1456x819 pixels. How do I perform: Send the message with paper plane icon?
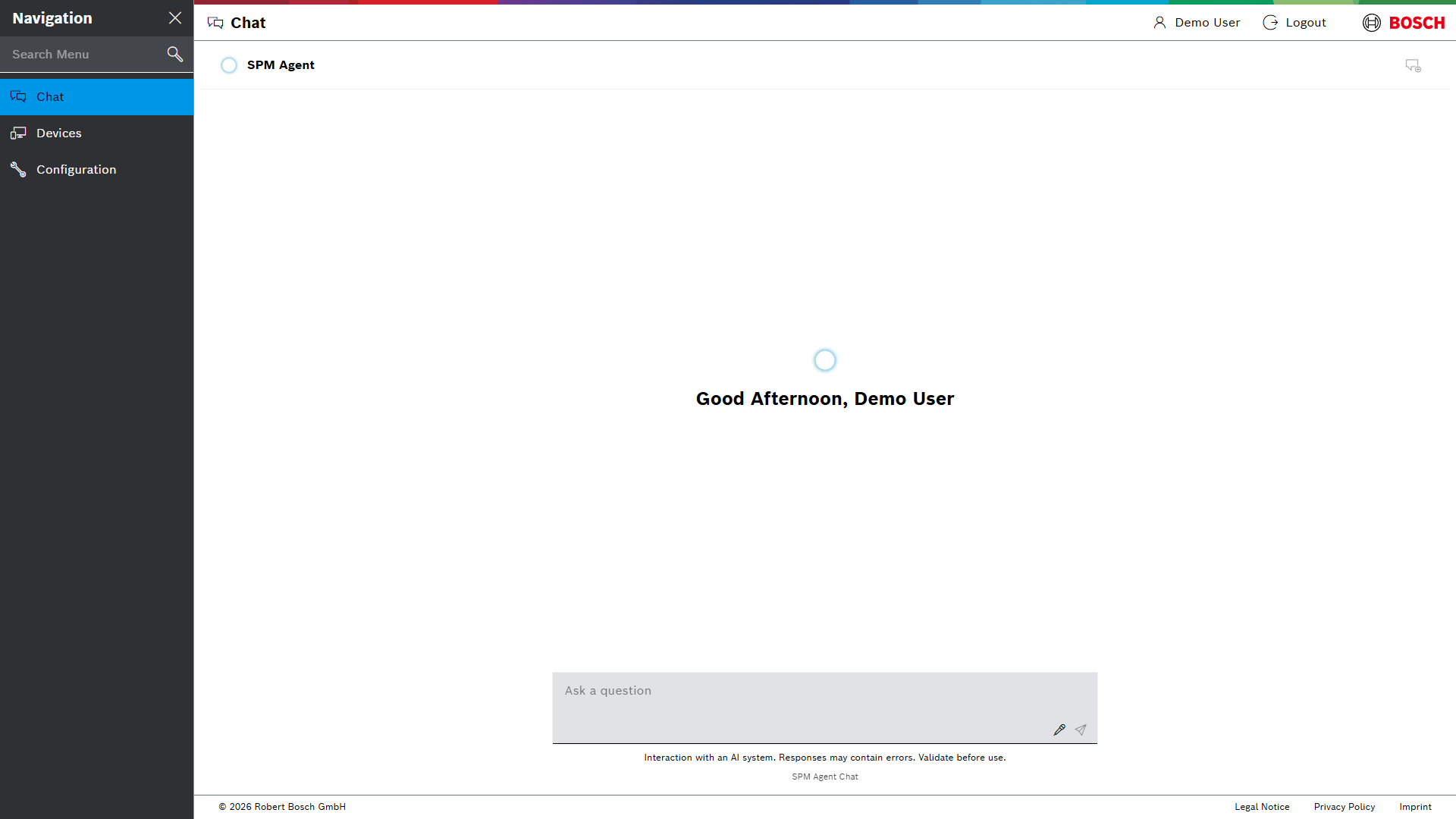point(1081,730)
